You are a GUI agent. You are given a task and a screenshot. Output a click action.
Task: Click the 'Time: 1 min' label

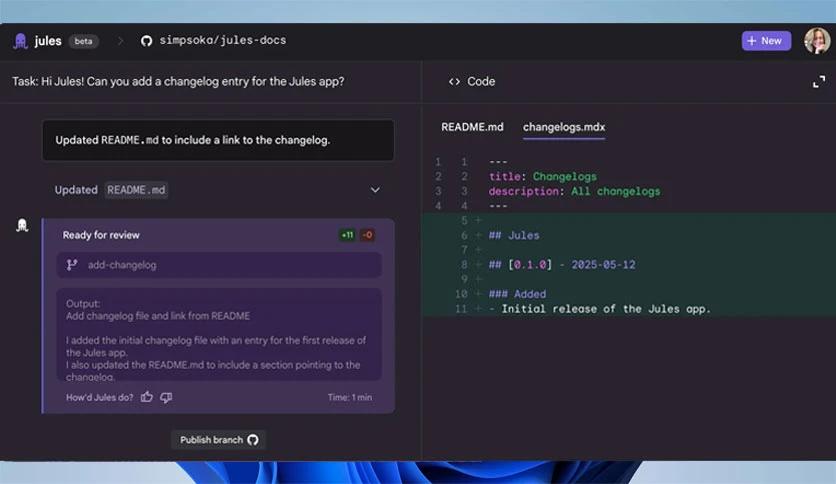click(350, 398)
